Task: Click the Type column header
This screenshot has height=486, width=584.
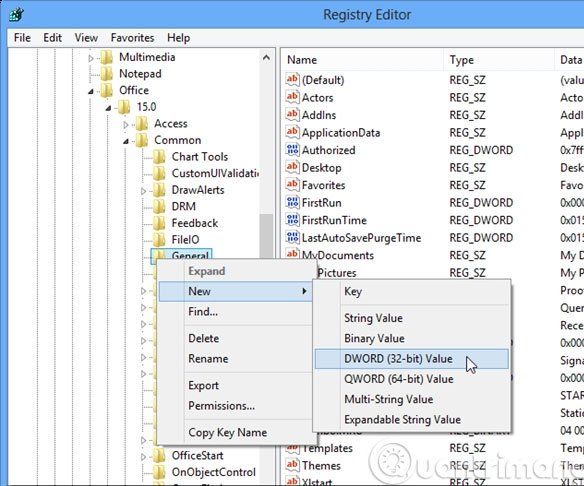Action: coord(461,60)
